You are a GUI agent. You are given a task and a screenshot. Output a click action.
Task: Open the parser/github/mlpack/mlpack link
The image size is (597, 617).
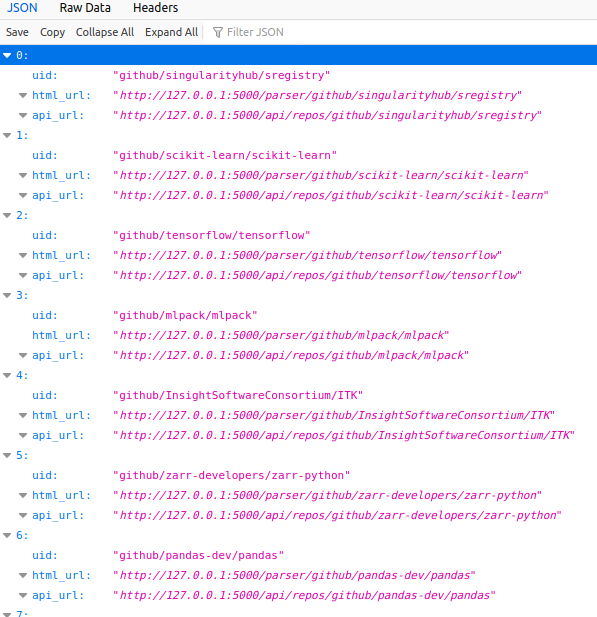[282, 335]
